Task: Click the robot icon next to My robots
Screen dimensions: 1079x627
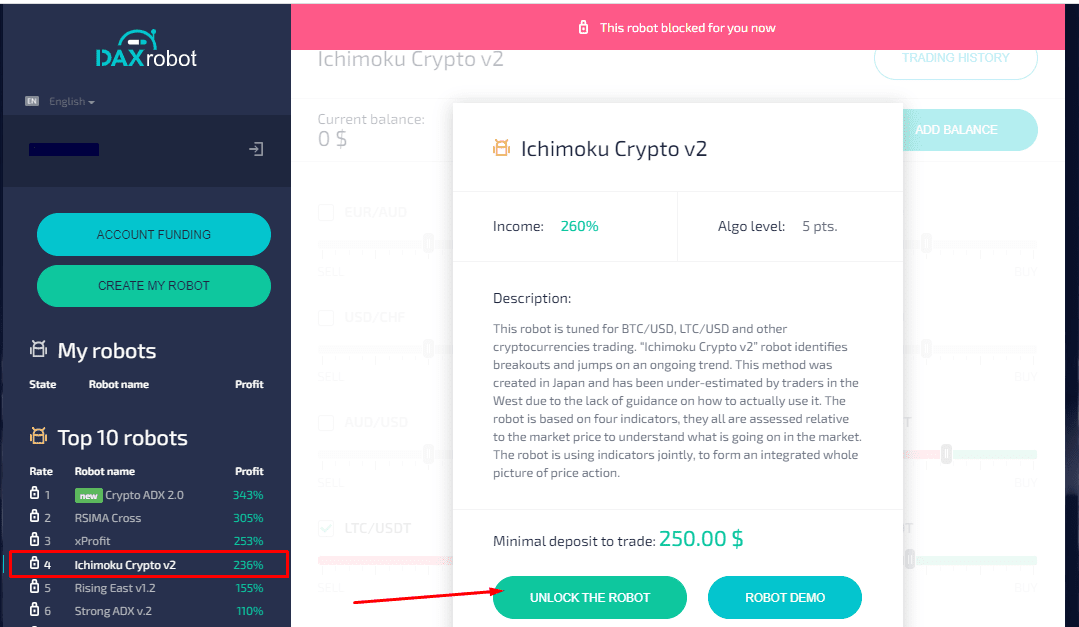Action: 39,349
